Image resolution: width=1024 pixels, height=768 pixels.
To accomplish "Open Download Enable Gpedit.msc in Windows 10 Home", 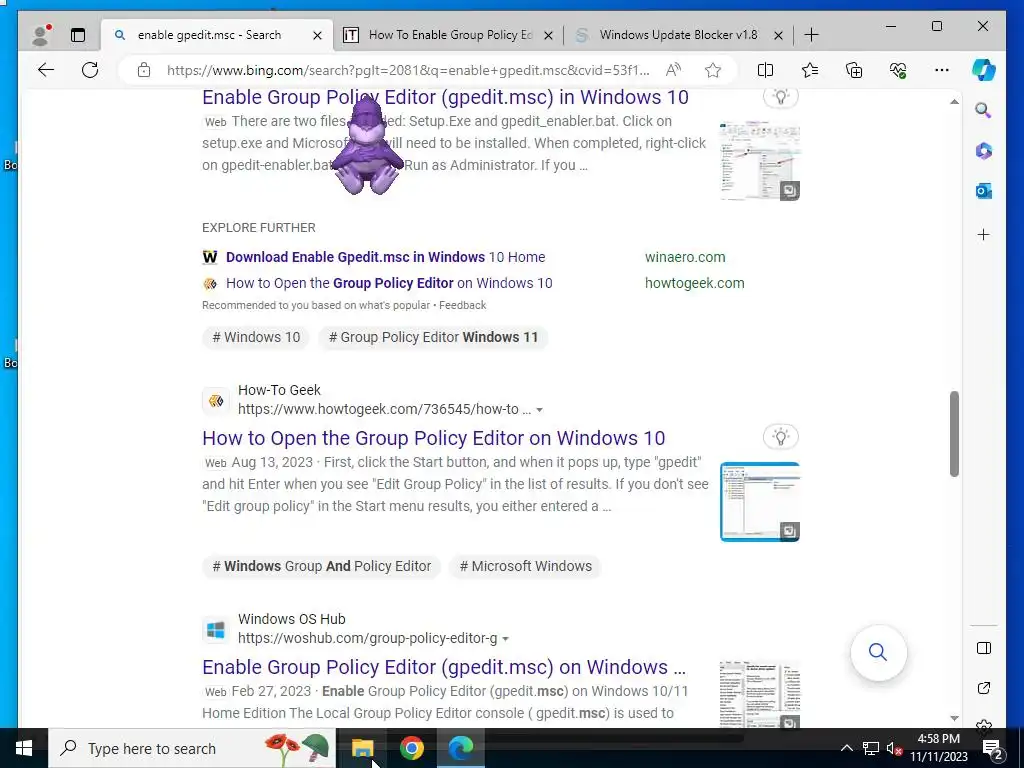I will coord(385,257).
